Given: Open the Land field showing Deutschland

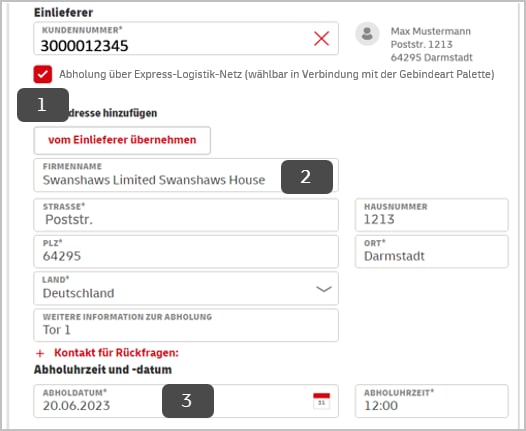Looking at the screenshot, I should (186, 288).
